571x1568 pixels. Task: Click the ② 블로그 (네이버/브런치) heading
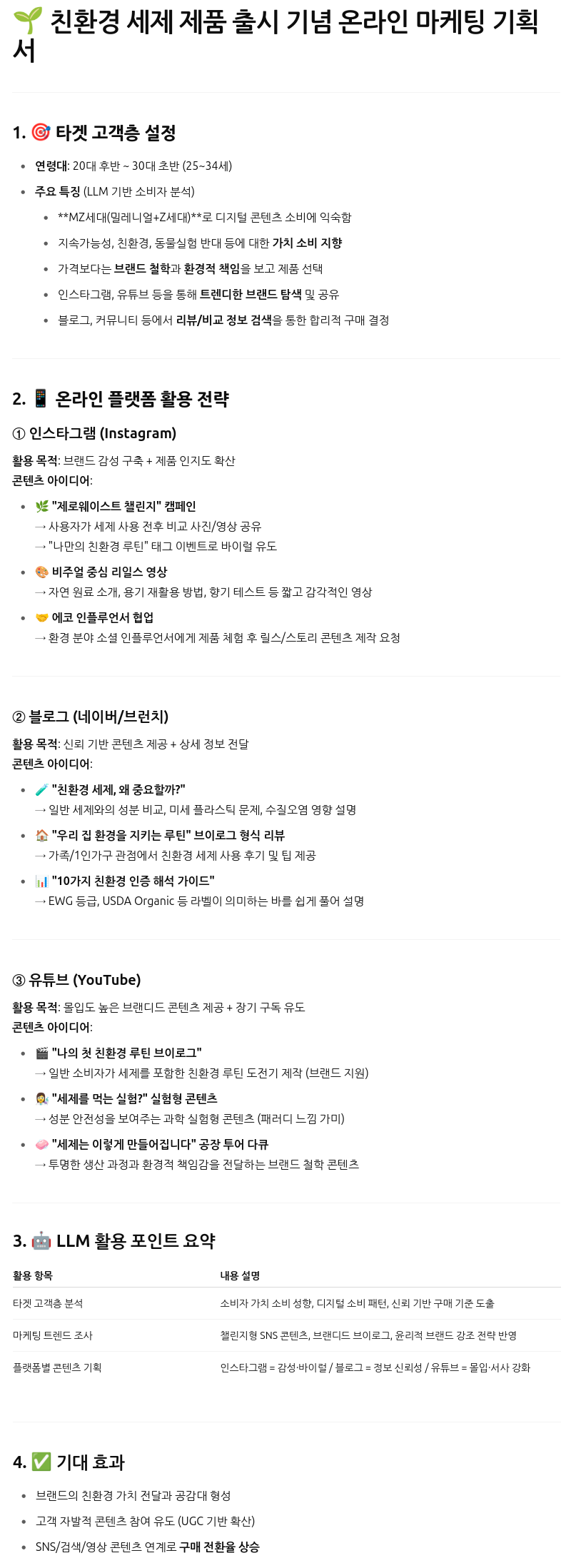coord(91,717)
